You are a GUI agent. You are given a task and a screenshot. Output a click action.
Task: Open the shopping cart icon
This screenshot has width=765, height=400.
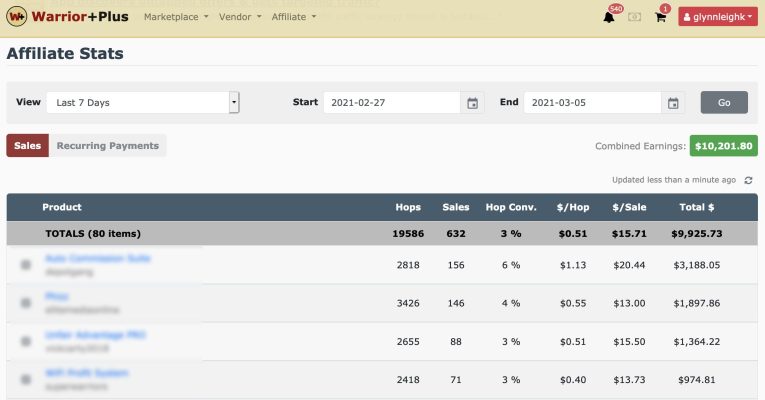point(661,18)
